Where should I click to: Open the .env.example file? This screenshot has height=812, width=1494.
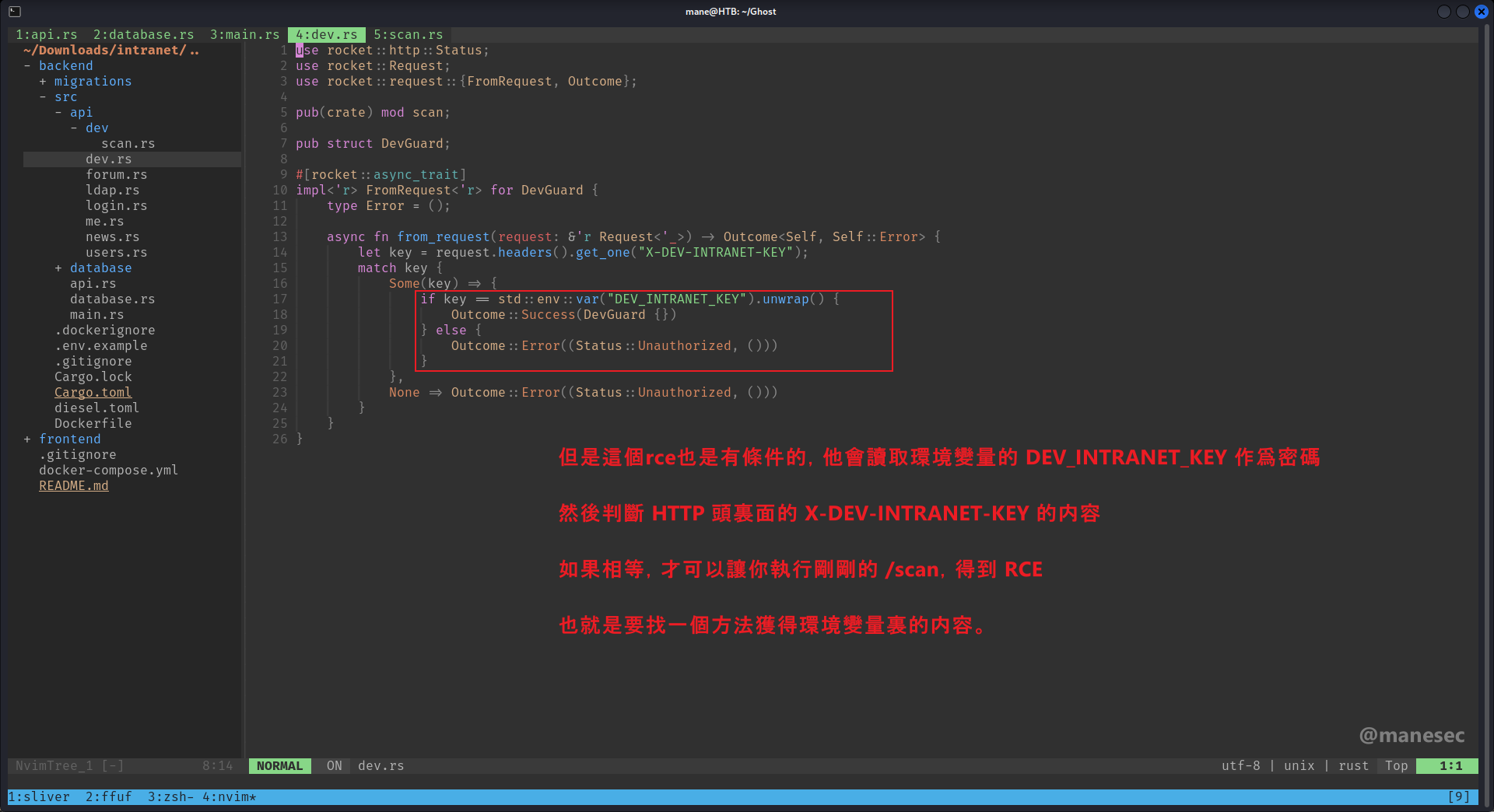point(100,346)
